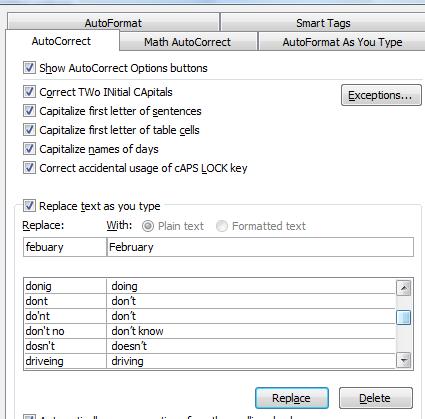This screenshot has width=425, height=419.
Task: Toggle Capitalize first letter of sentences
Action: tap(29, 111)
